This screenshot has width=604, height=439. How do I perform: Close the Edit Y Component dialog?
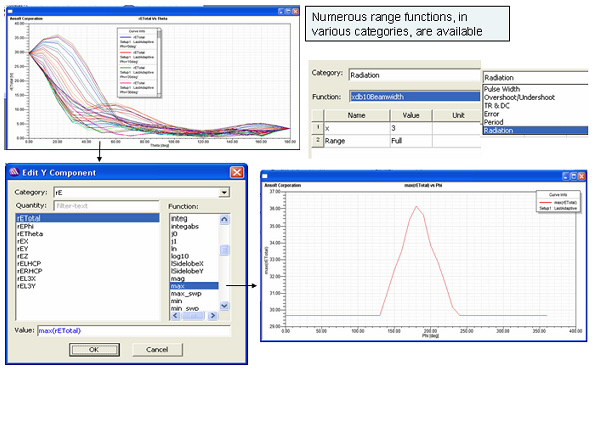[237, 173]
